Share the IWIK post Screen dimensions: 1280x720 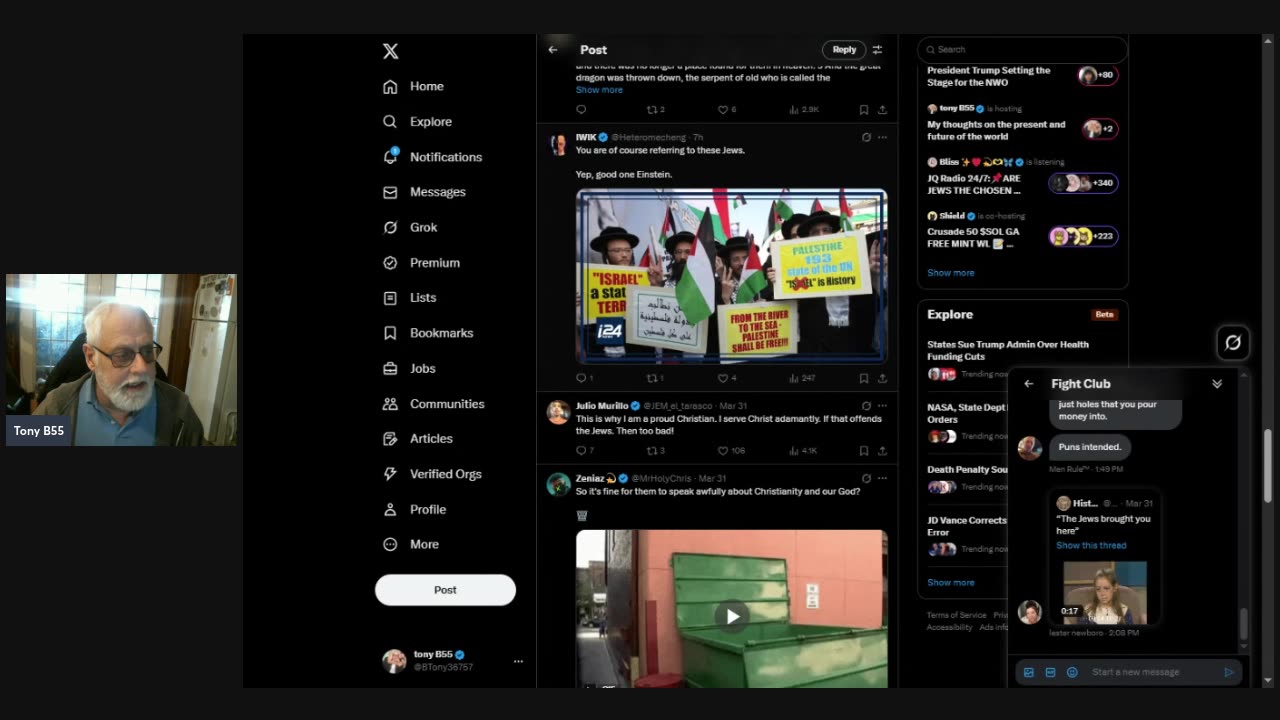coord(882,378)
